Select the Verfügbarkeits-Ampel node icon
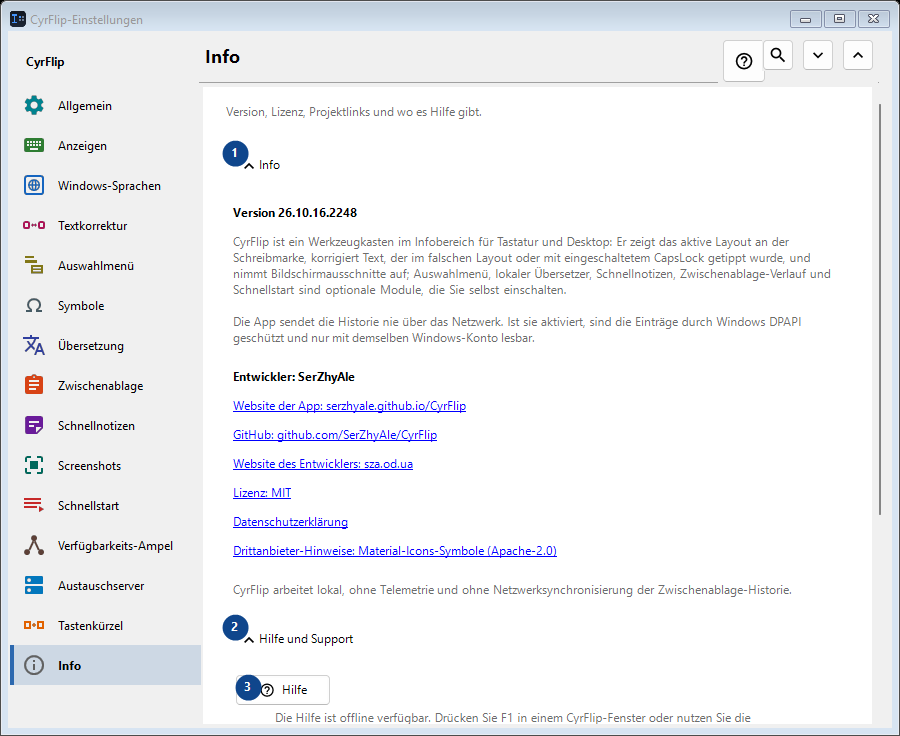Image resolution: width=900 pixels, height=736 pixels. click(x=34, y=545)
